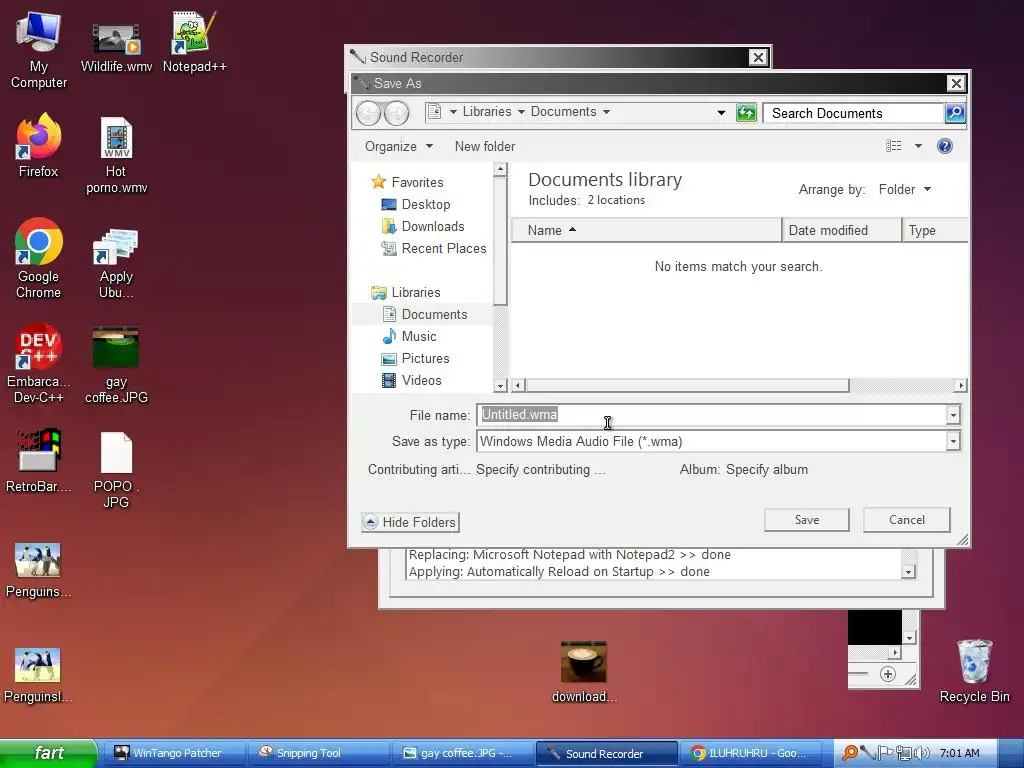The width and height of the screenshot is (1024, 768).
Task: Click the File name text field
Action: click(712, 415)
